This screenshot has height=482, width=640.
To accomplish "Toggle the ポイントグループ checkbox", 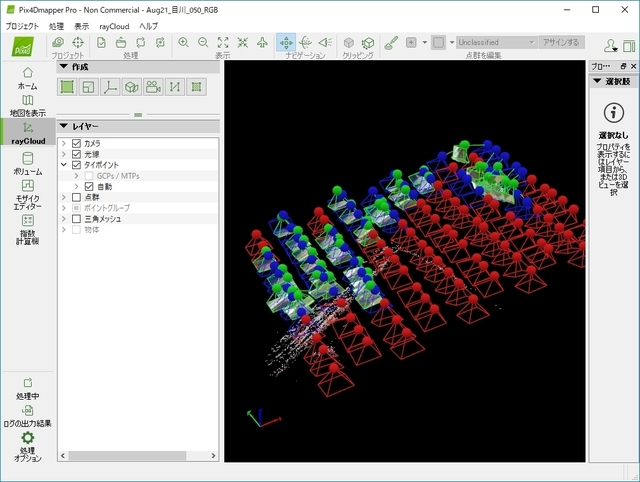I will (76, 208).
